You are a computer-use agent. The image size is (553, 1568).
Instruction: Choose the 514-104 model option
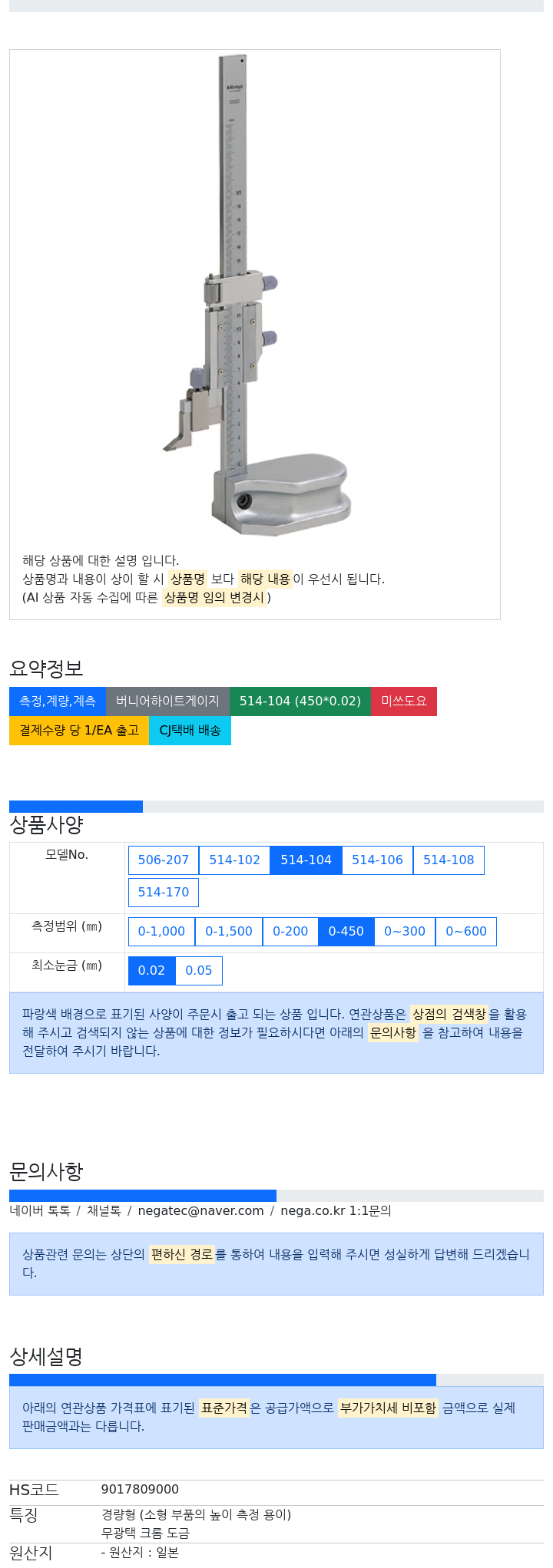pyautogui.click(x=306, y=860)
